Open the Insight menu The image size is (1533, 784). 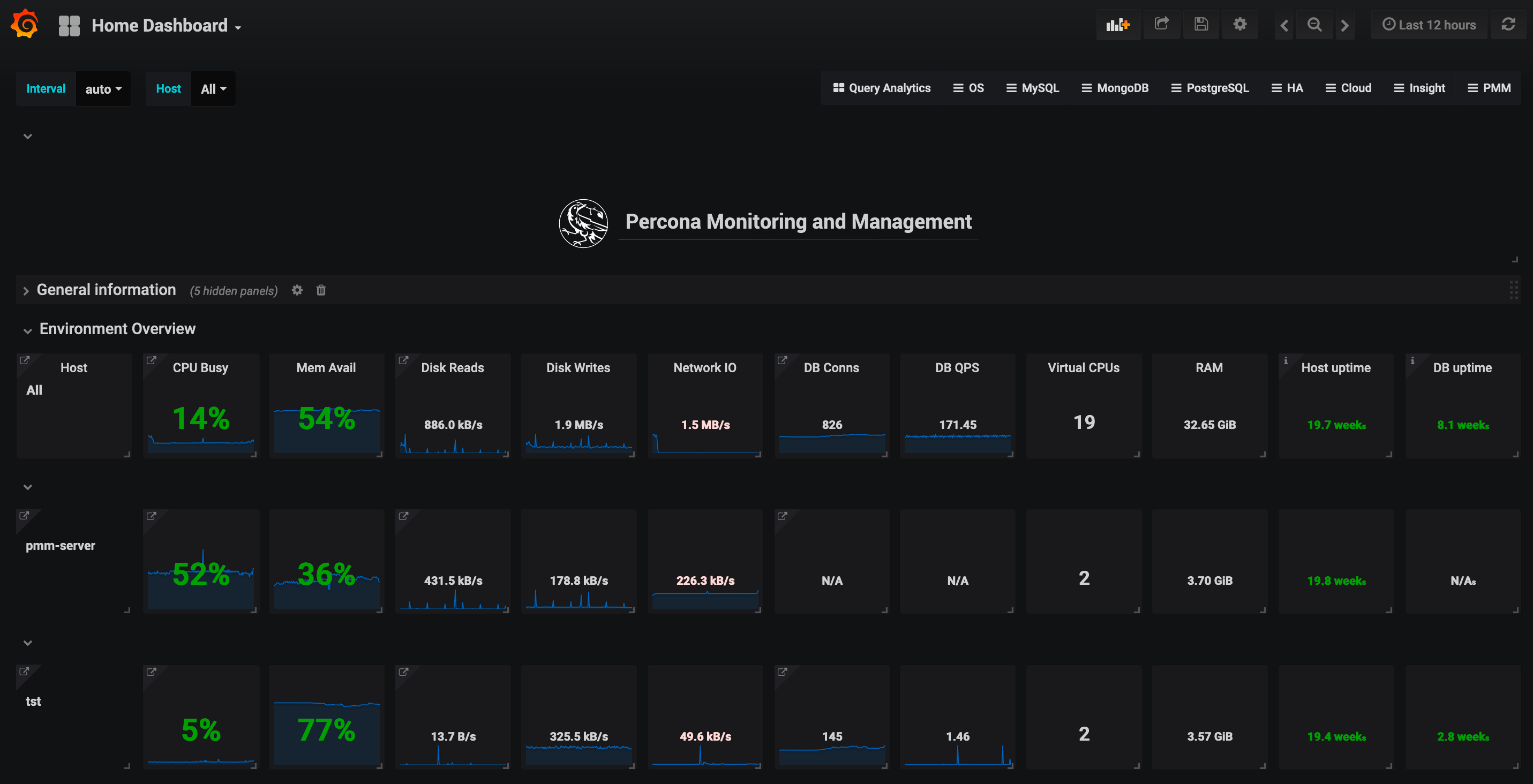(x=1419, y=88)
